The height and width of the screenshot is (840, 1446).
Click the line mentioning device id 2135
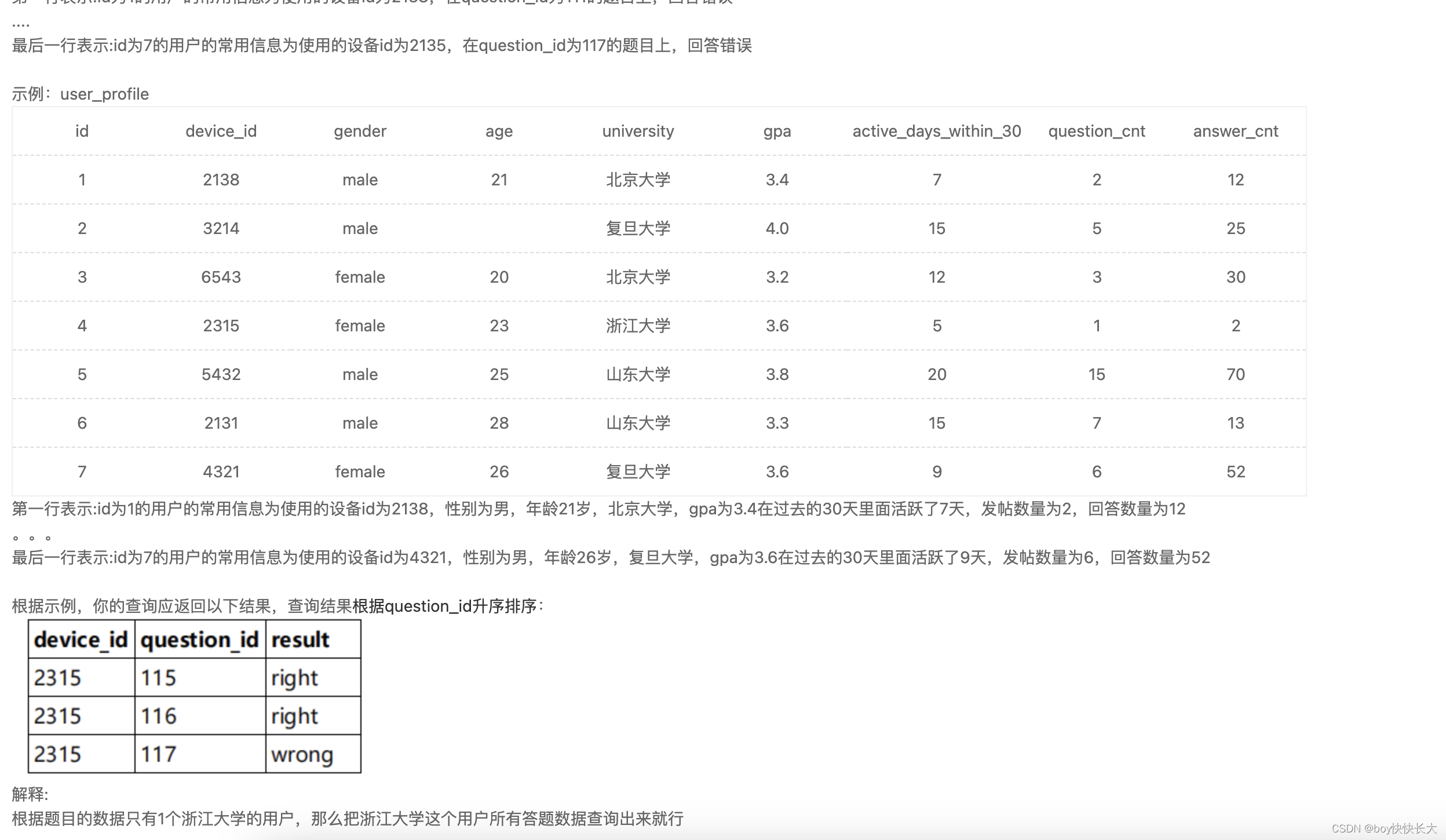point(382,45)
